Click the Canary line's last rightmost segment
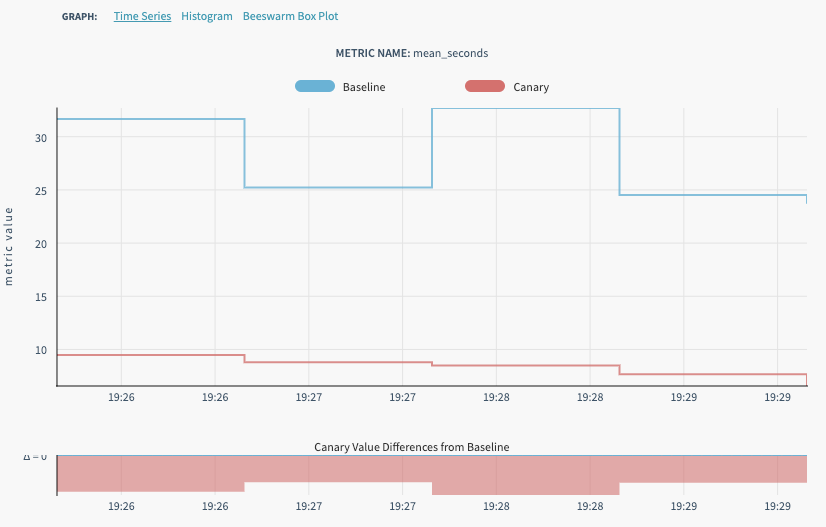The height and width of the screenshot is (527, 826). (x=712, y=374)
